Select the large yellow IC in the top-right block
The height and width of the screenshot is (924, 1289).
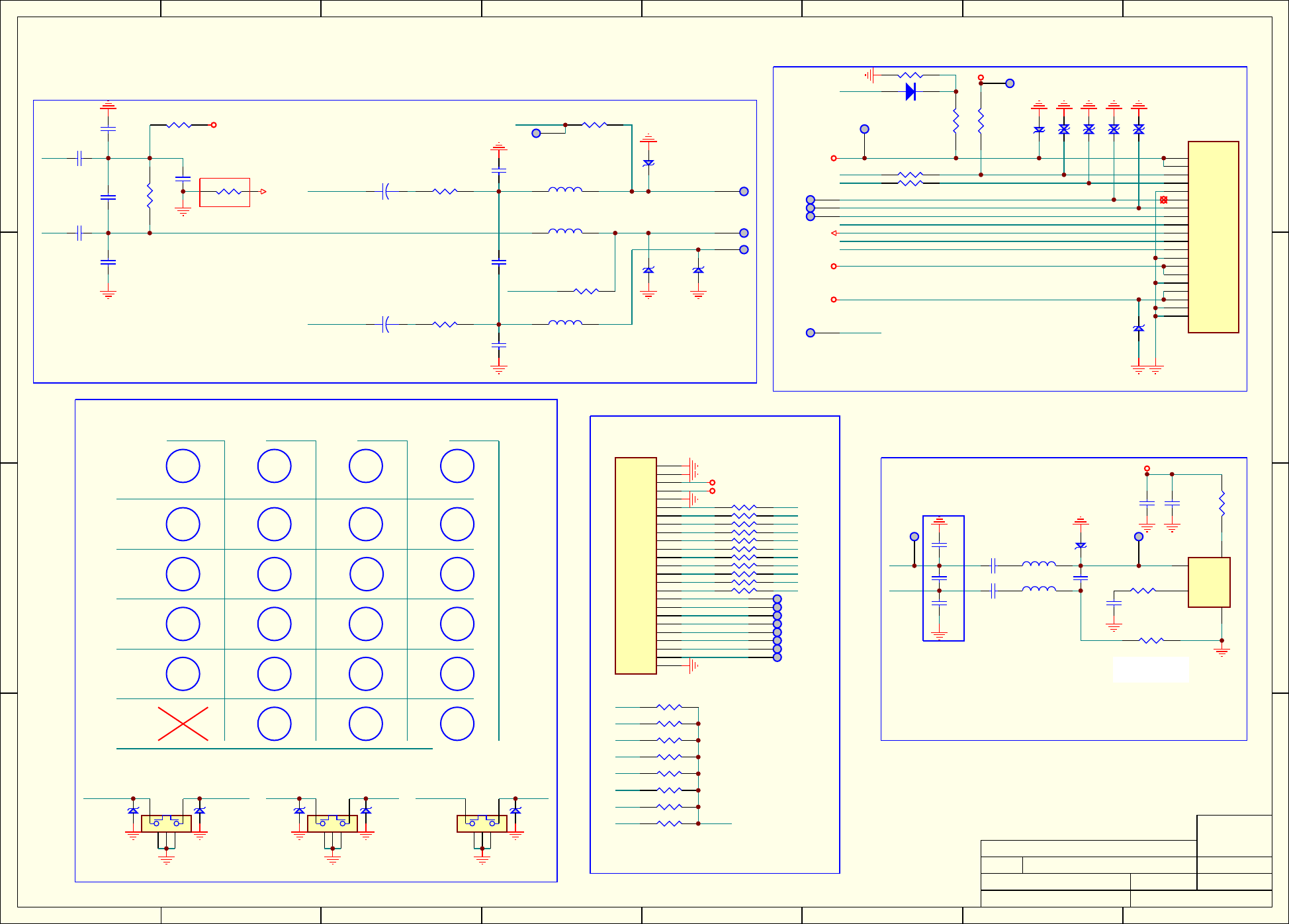click(1213, 237)
